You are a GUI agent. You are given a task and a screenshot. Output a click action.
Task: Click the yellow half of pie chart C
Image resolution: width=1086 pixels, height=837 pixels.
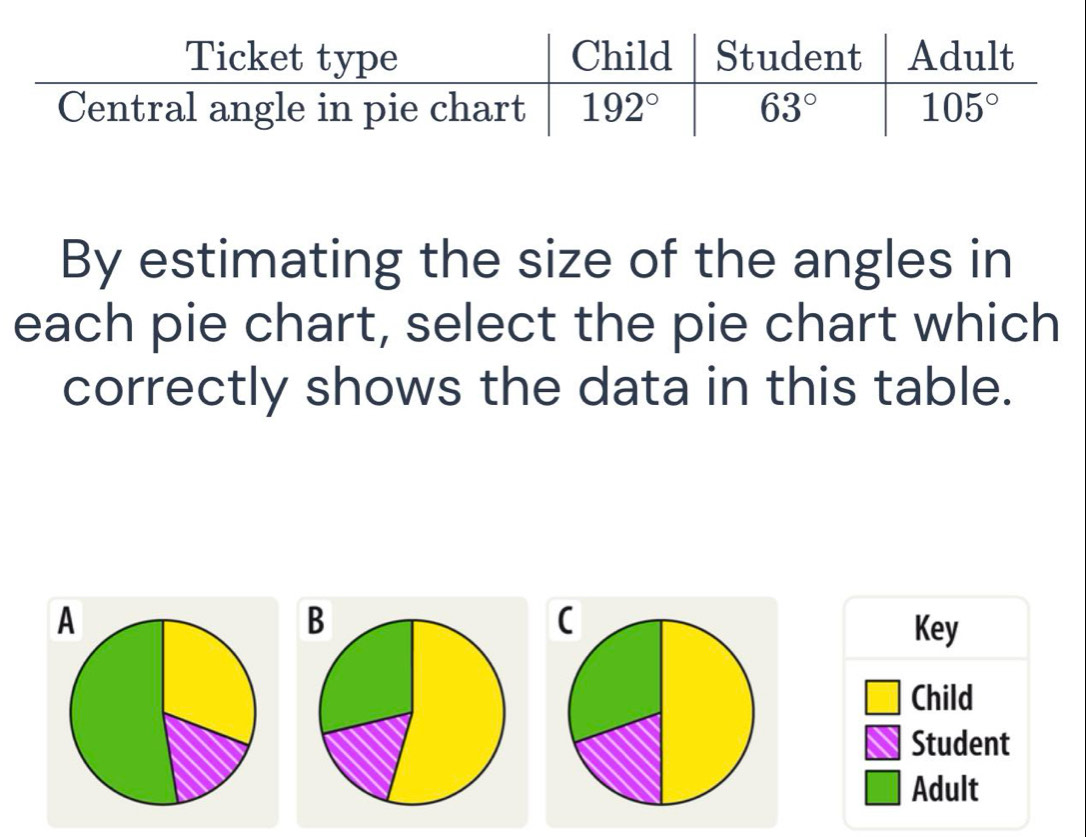tap(705, 711)
